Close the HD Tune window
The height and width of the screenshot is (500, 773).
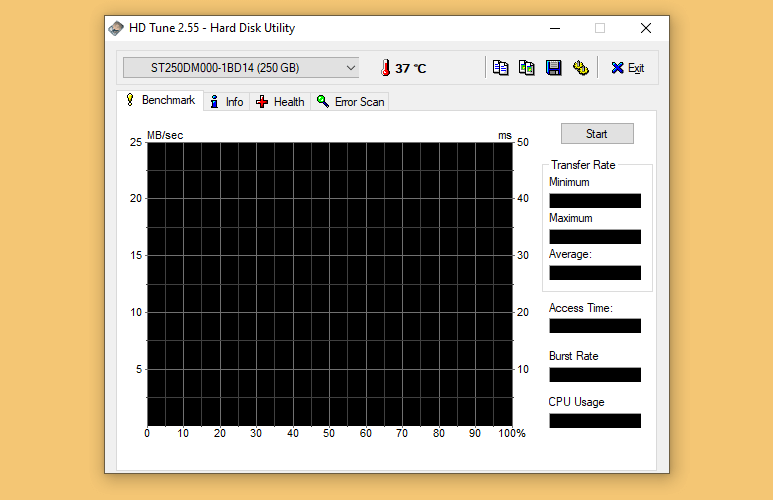[x=646, y=28]
